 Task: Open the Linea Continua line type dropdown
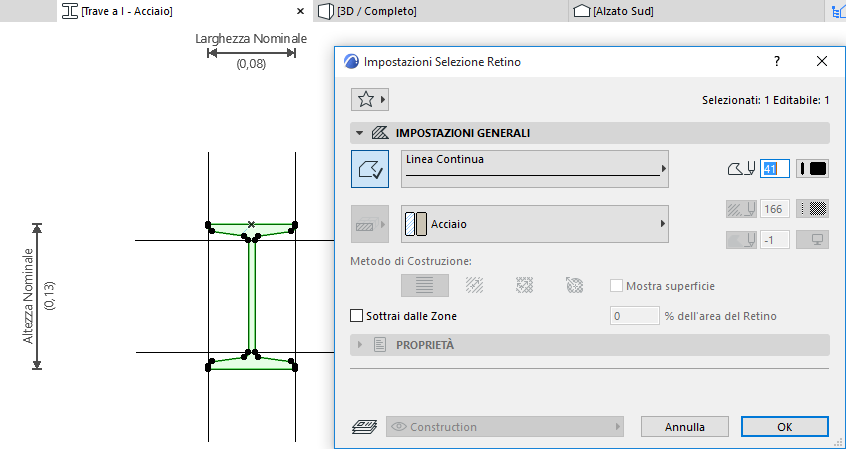click(535, 169)
